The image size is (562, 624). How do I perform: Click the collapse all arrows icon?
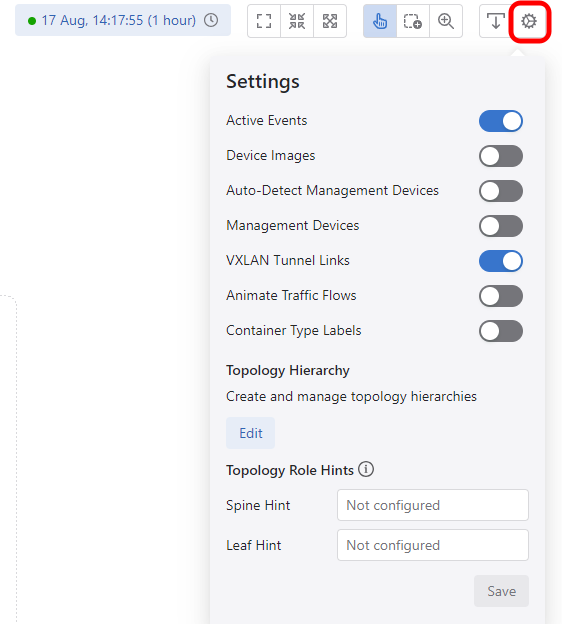[x=297, y=21]
